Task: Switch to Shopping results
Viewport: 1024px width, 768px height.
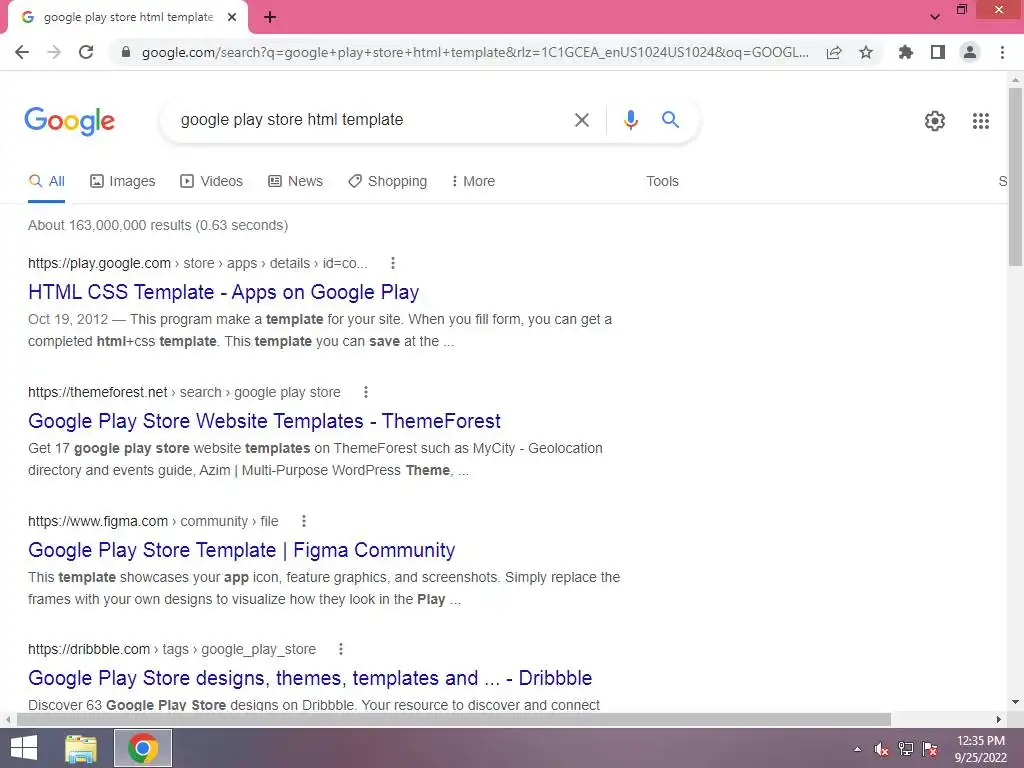Action: click(387, 182)
